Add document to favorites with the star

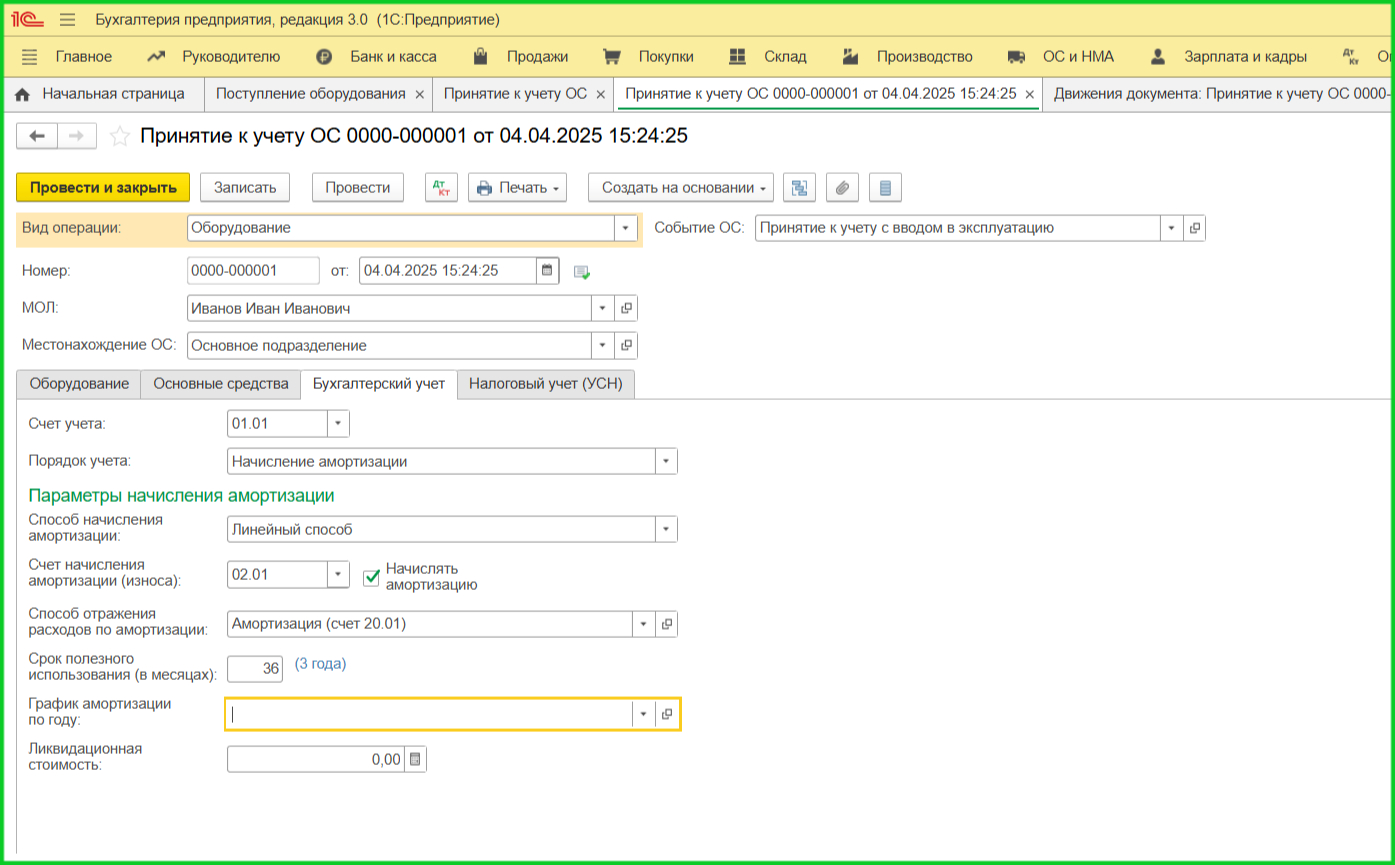(120, 137)
